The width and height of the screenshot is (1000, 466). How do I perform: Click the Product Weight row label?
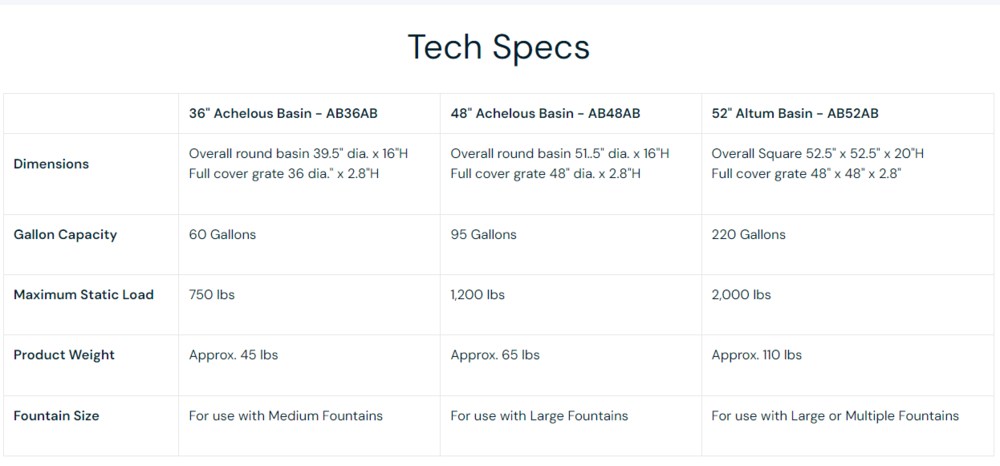point(64,355)
